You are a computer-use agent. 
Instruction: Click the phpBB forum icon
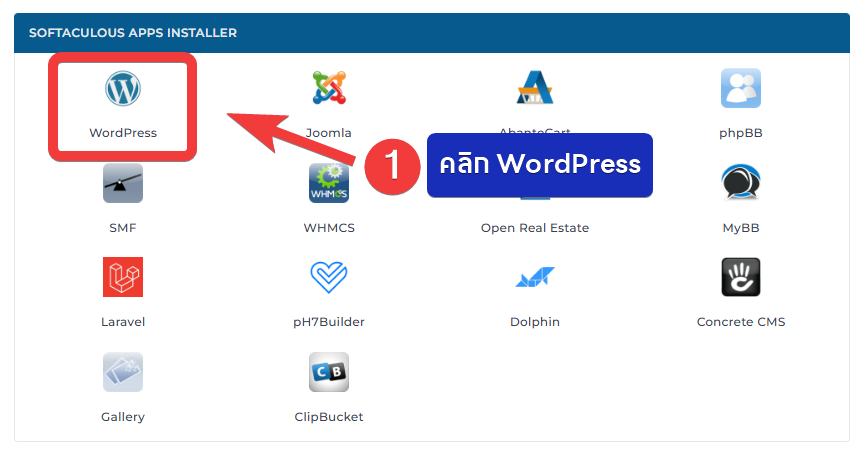(x=741, y=88)
